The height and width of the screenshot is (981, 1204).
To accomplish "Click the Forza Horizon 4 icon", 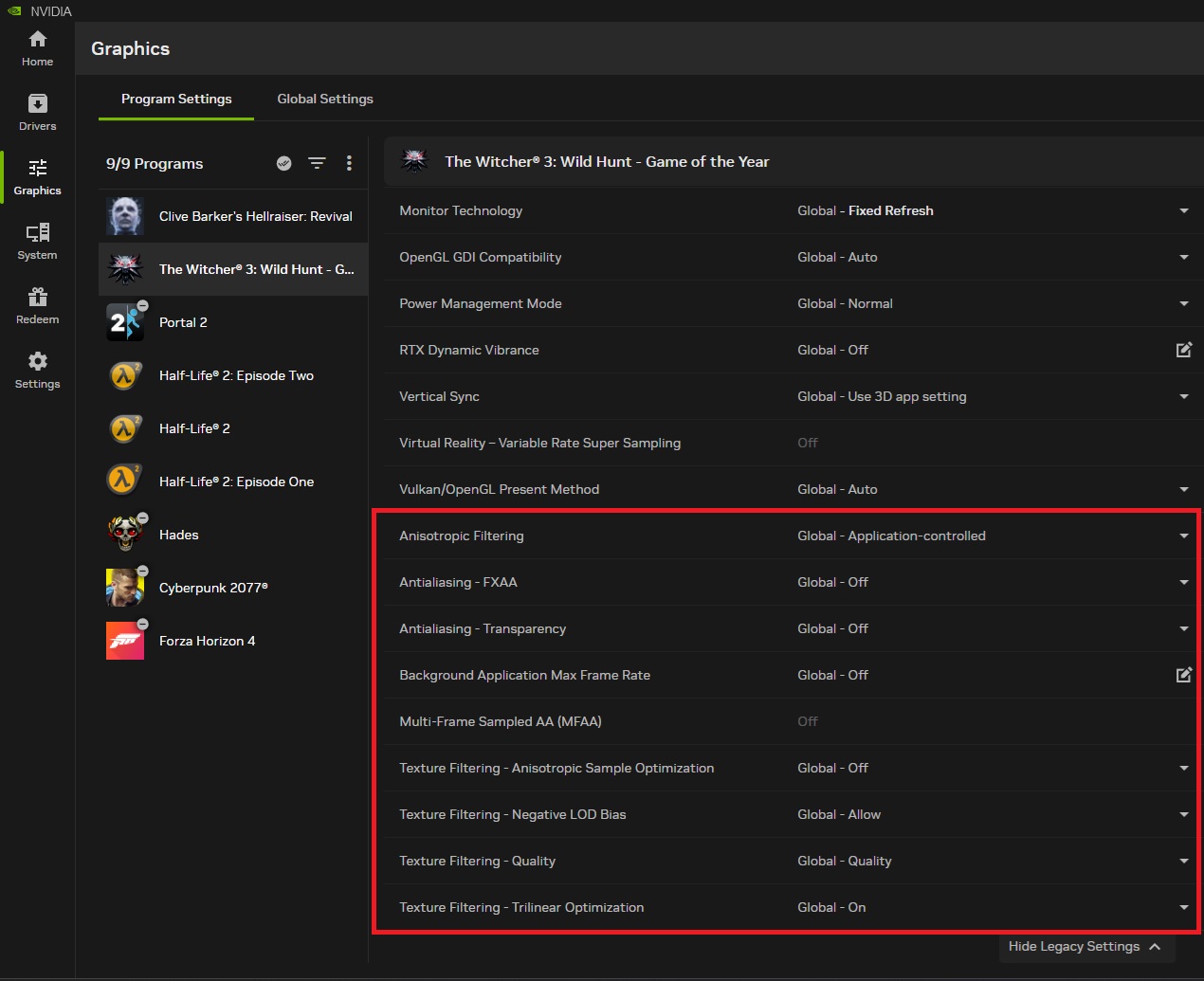I will [x=125, y=641].
